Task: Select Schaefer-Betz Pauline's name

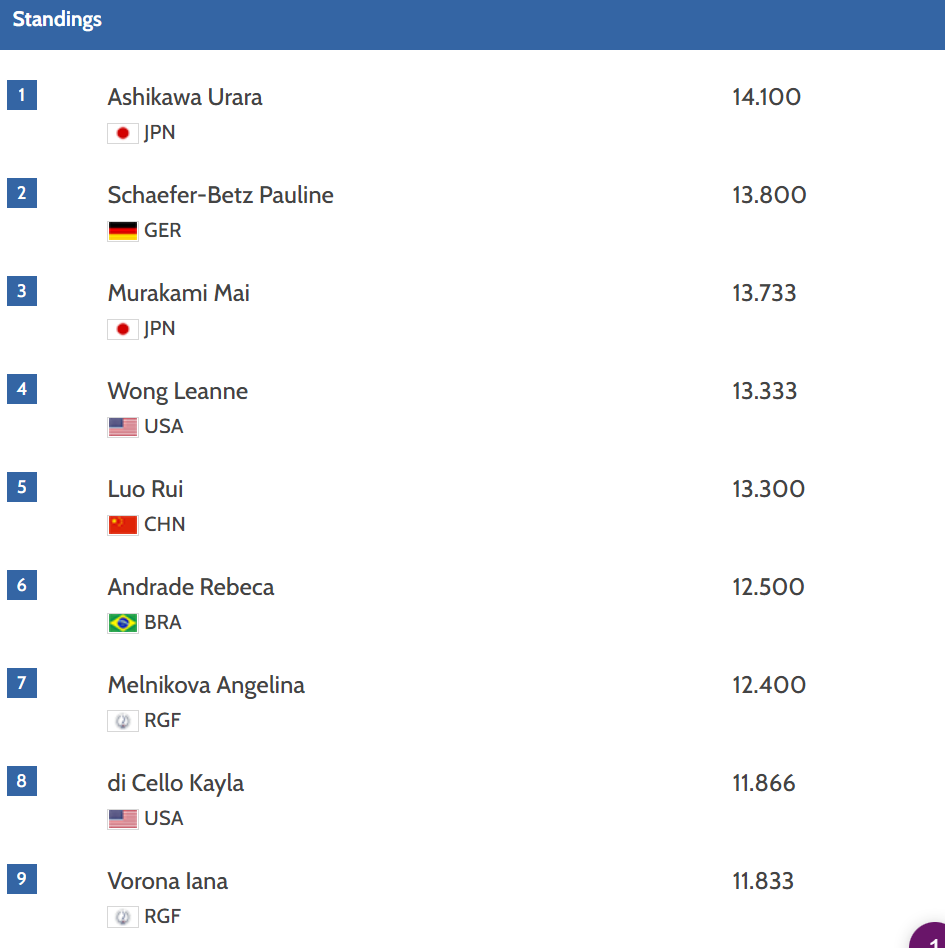Action: tap(221, 195)
